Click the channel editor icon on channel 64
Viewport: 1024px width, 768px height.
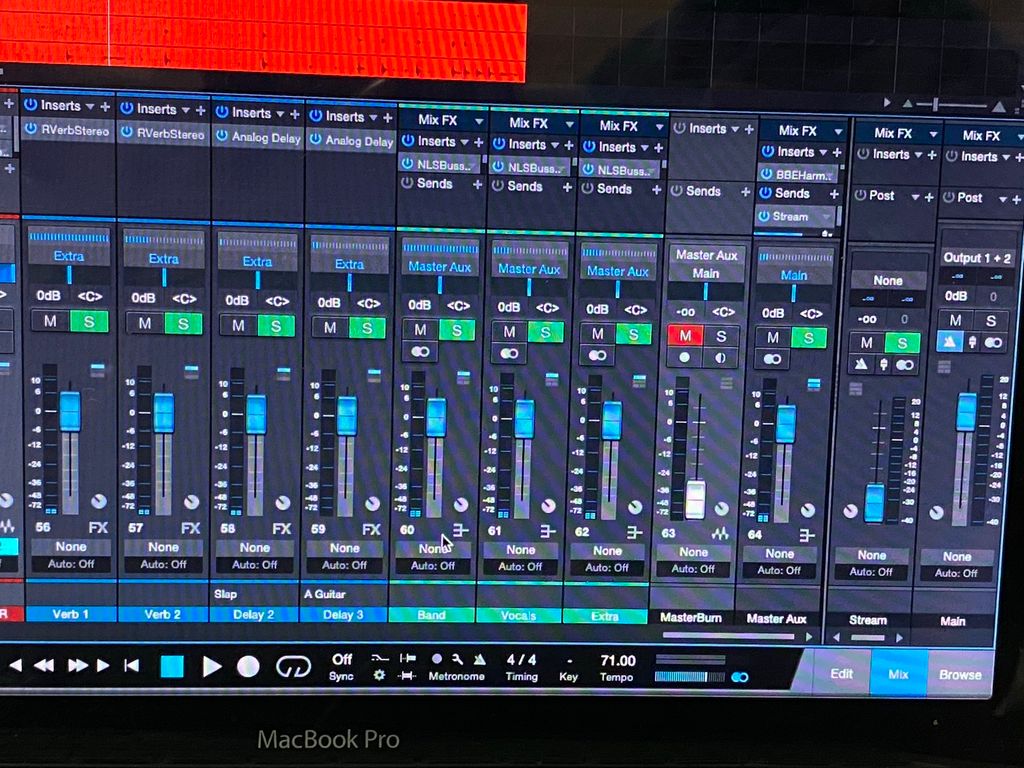point(814,385)
